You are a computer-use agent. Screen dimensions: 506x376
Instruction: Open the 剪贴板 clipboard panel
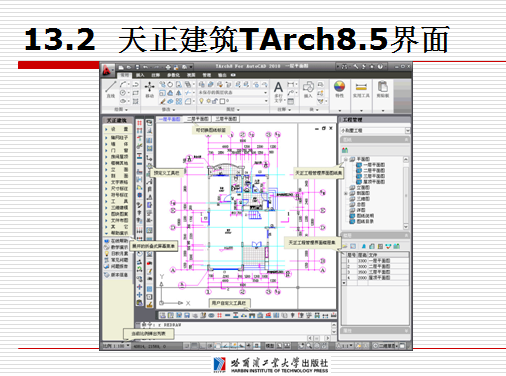pos(383,89)
